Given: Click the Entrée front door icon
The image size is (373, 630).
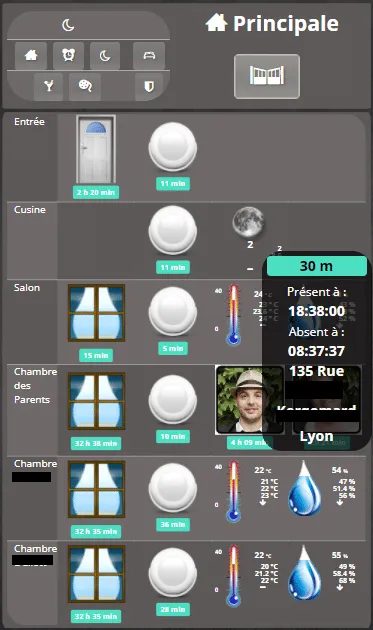Looking at the screenshot, I should point(96,149).
